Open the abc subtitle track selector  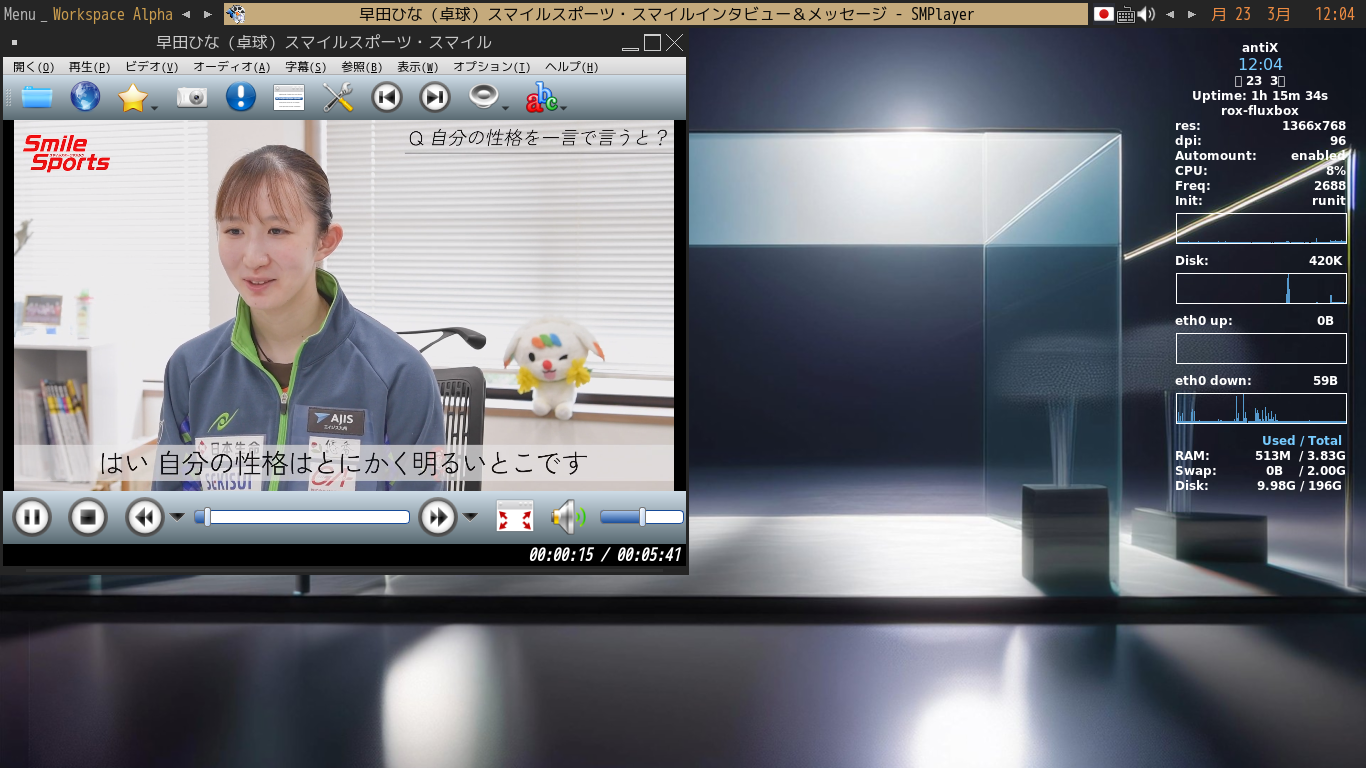[x=543, y=97]
